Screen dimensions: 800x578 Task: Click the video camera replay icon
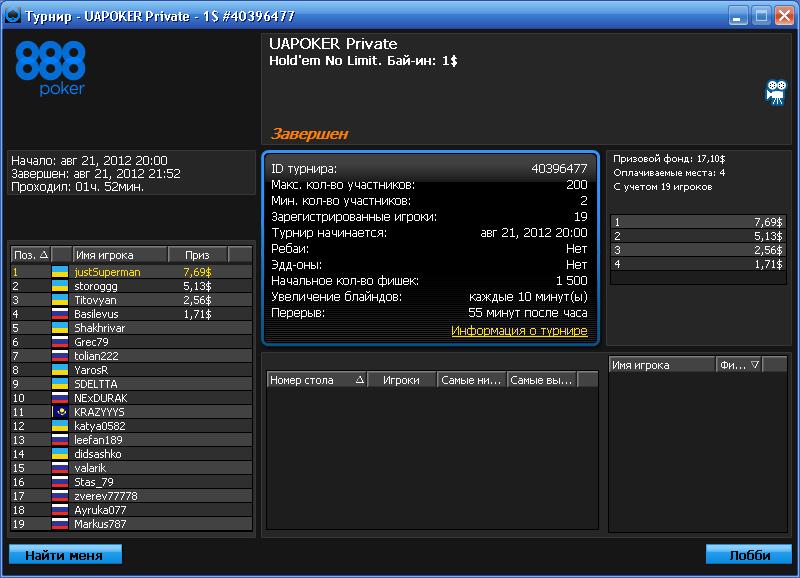tap(776, 92)
